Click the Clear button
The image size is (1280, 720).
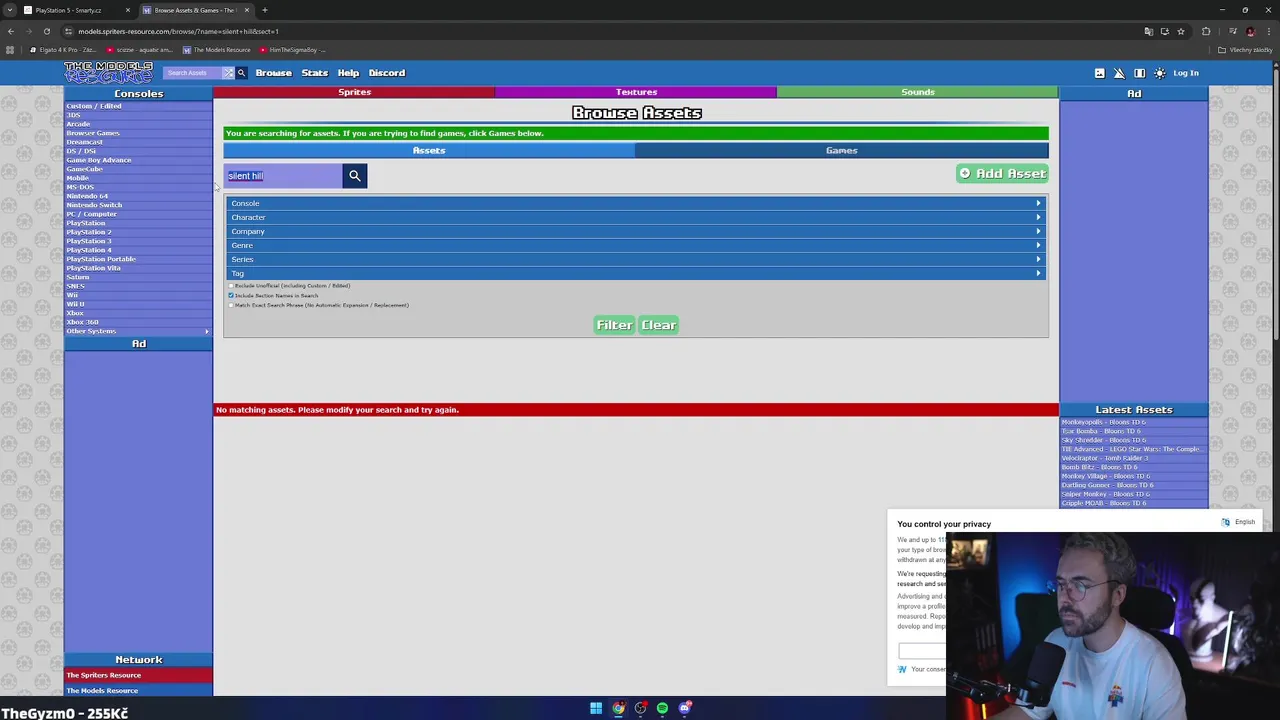click(658, 325)
